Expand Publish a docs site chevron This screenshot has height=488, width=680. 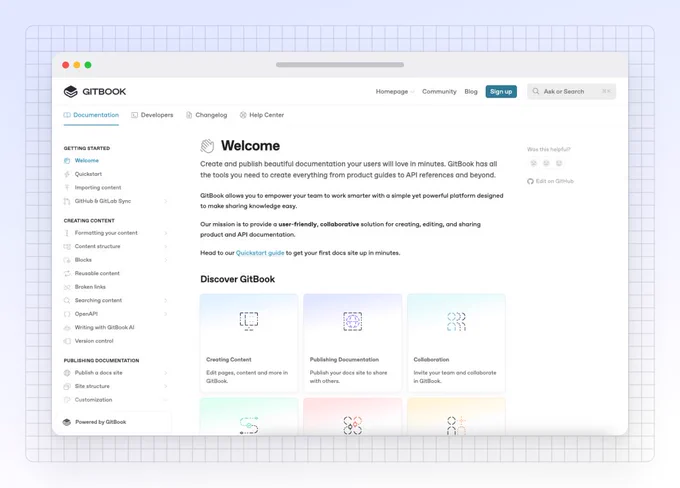[x=166, y=373]
